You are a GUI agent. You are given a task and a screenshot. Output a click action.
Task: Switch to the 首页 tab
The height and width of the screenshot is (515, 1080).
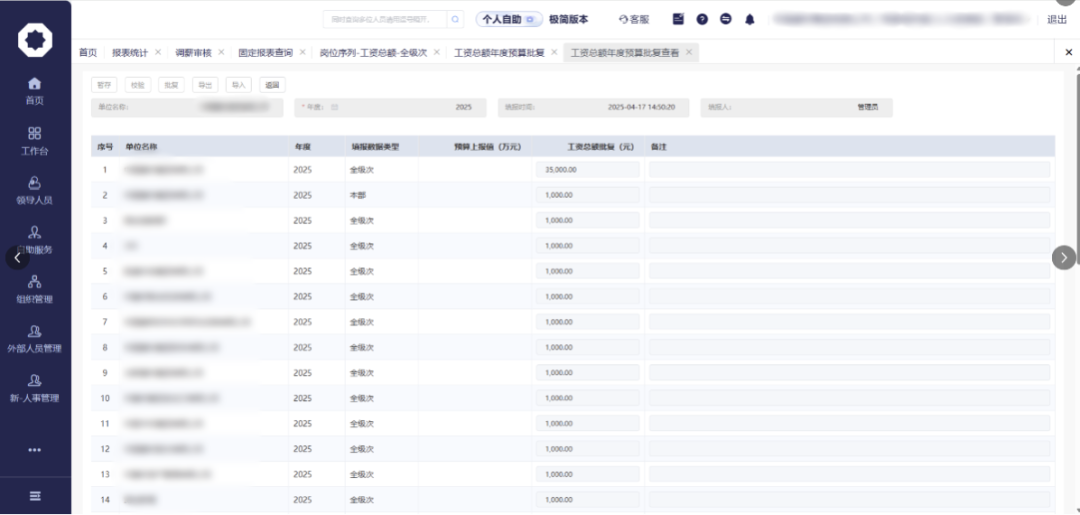[88, 52]
